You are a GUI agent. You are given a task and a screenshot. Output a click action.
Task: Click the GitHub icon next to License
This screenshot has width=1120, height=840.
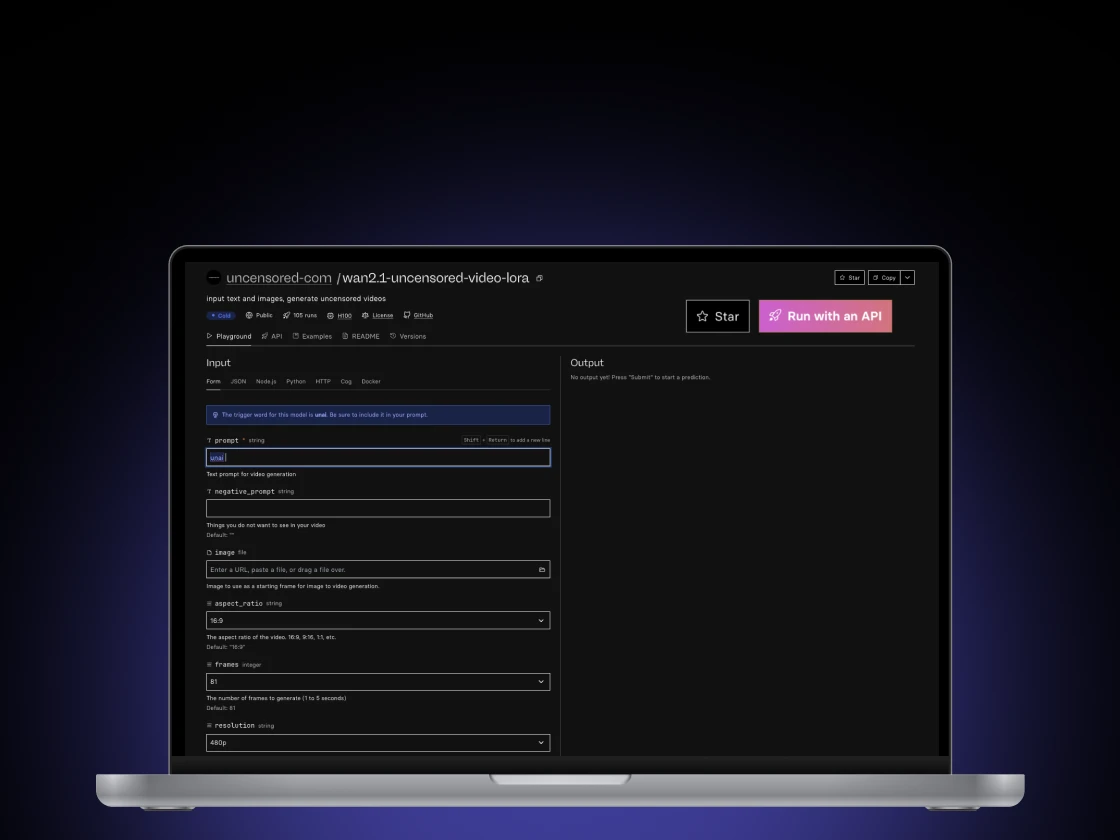[404, 315]
